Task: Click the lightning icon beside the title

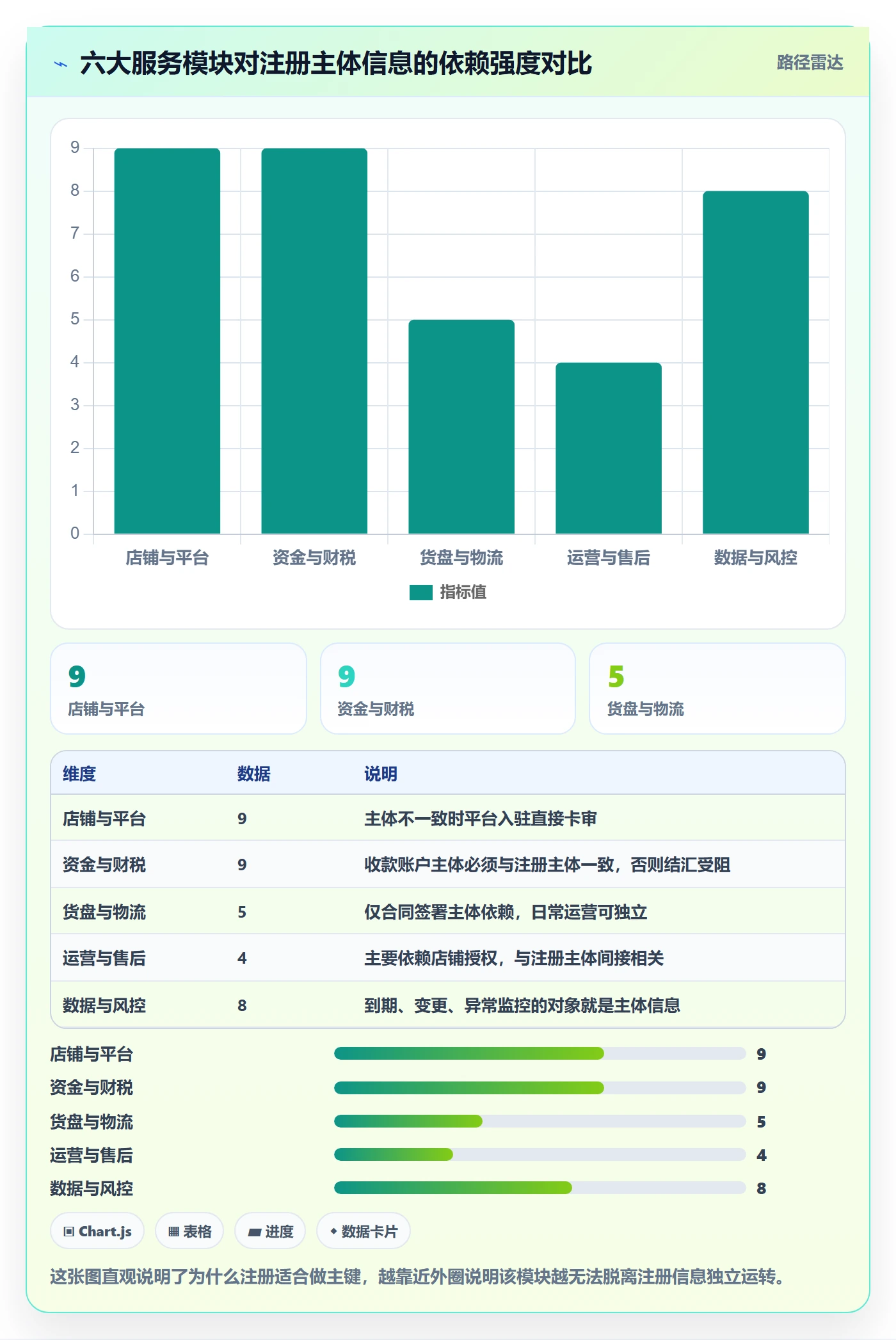Action: pyautogui.click(x=61, y=64)
